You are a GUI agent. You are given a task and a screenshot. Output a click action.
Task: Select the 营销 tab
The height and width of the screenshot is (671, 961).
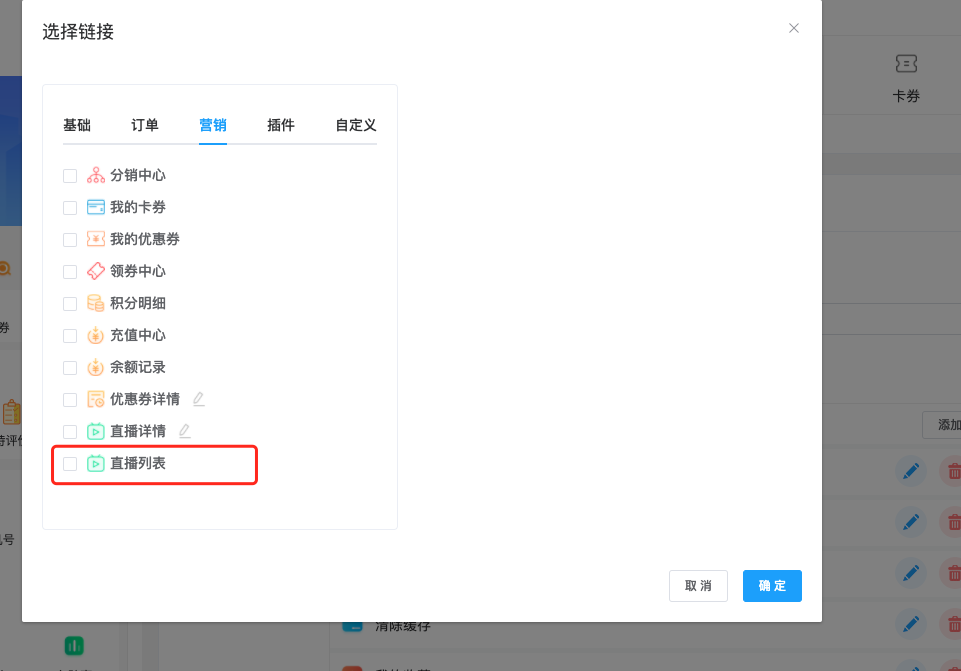pos(213,125)
